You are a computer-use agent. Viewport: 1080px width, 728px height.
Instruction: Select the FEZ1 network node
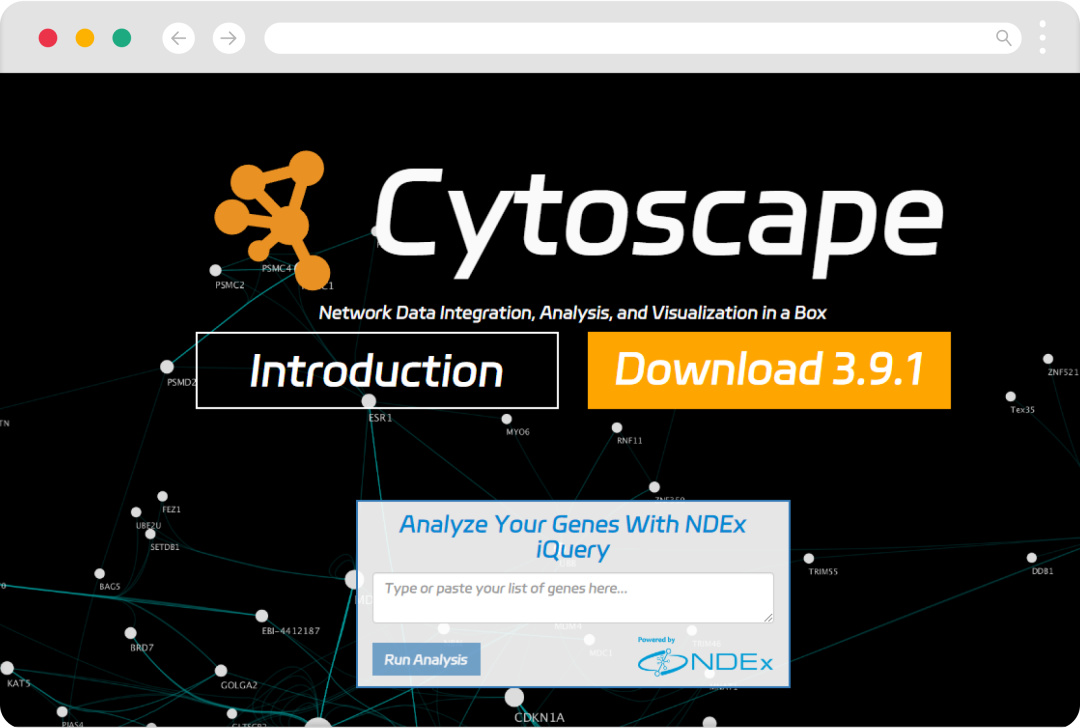tap(163, 496)
